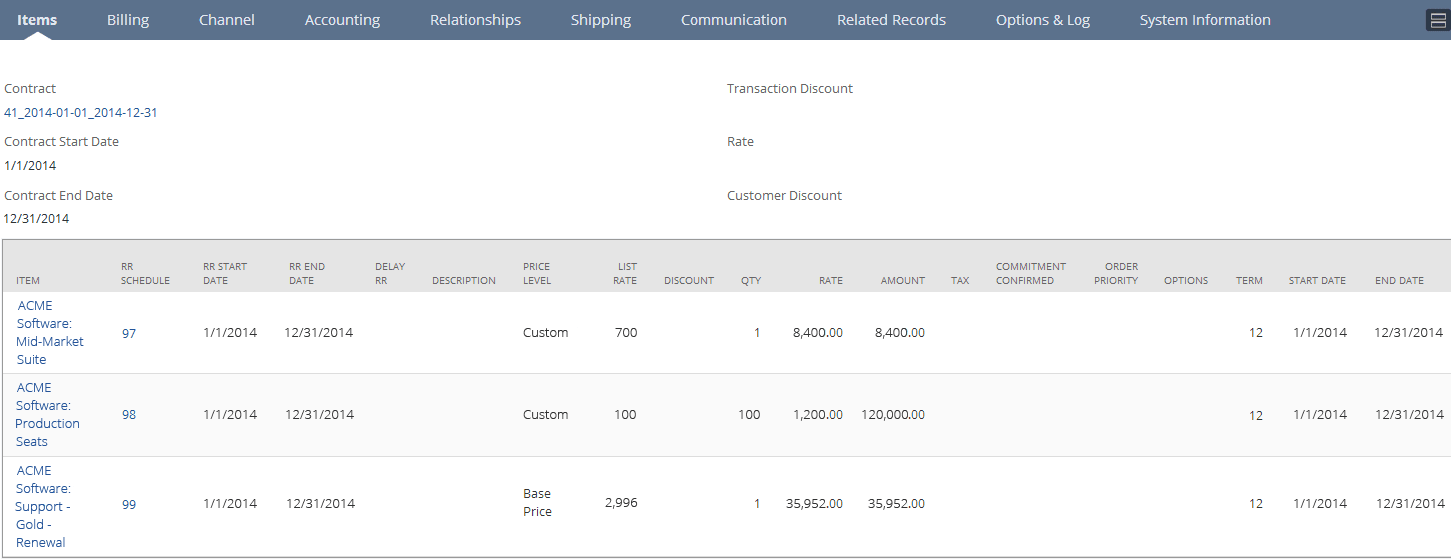This screenshot has width=1451, height=559.
Task: Click the Contract End Date value 12/31/2014
Action: (36, 219)
